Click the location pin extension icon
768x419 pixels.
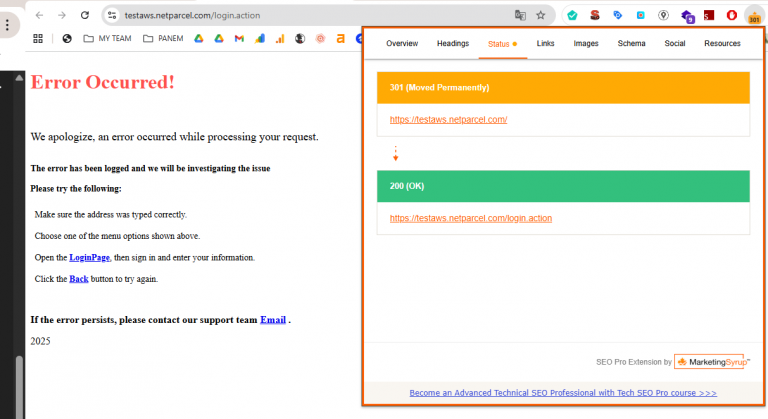663,15
